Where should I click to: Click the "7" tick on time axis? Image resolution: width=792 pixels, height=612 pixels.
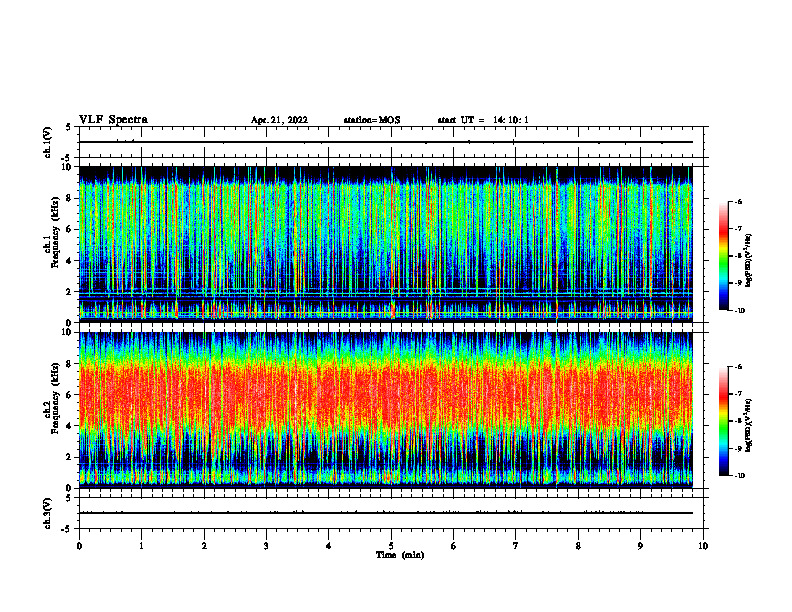(516, 546)
